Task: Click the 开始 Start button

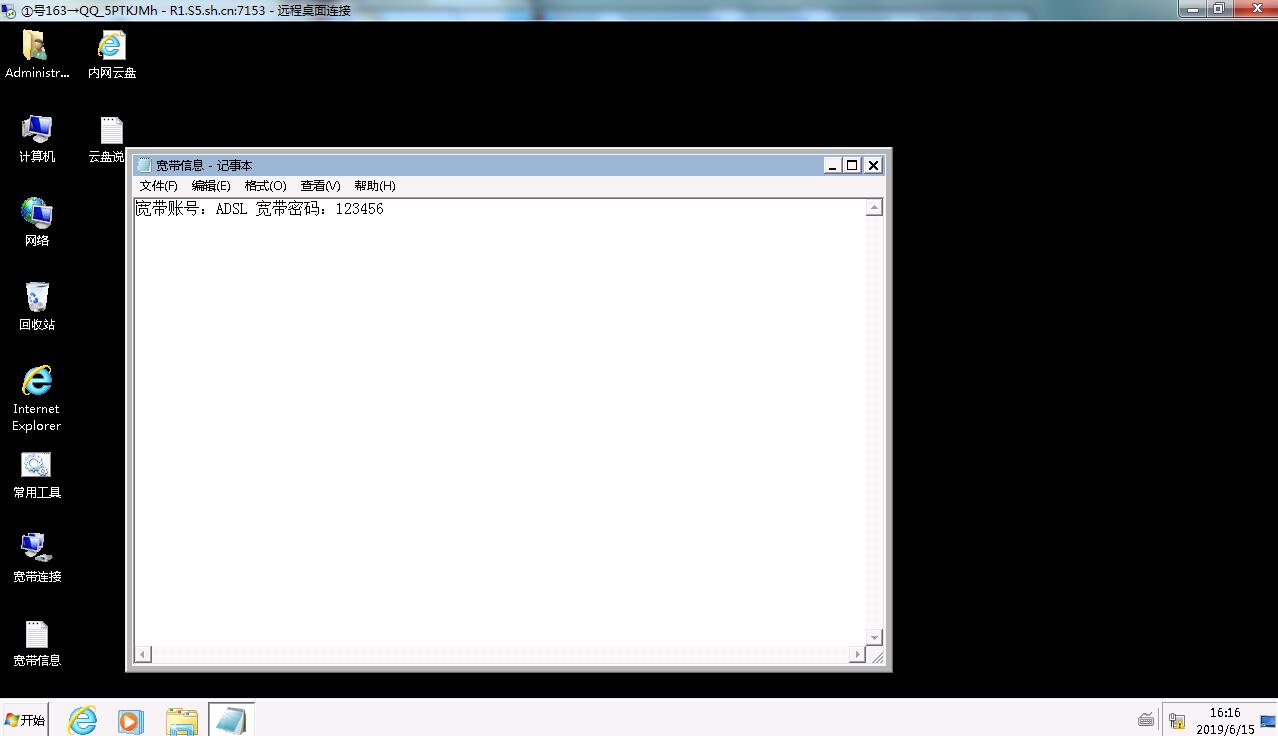Action: [x=26, y=720]
